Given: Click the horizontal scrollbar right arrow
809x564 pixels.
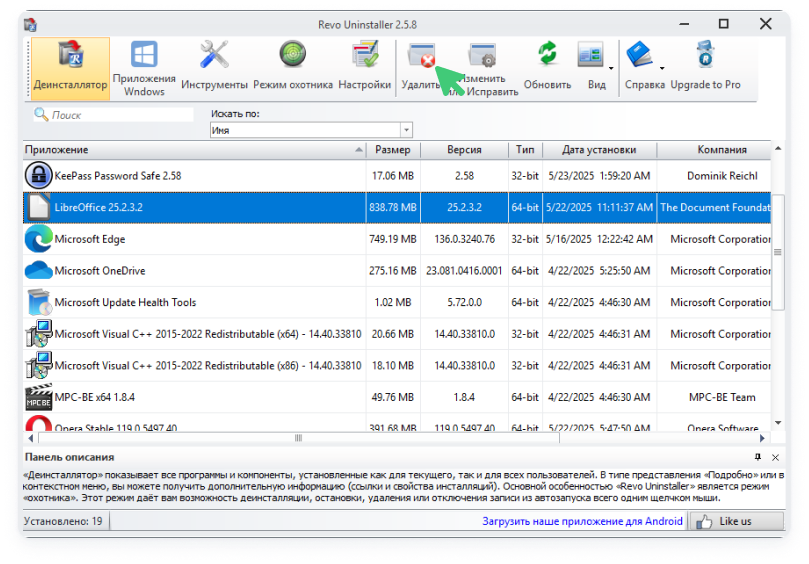Looking at the screenshot, I should (762, 438).
